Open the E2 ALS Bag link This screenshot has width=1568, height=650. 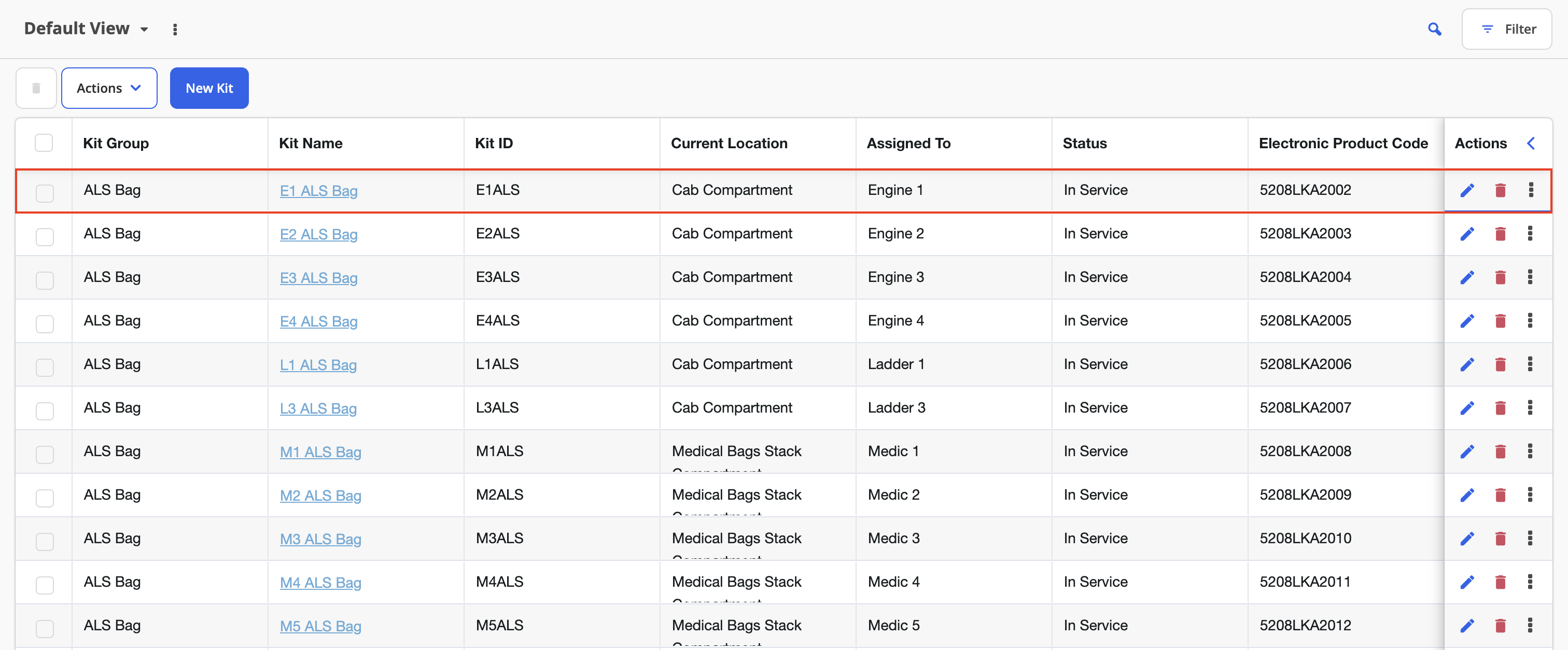318,234
